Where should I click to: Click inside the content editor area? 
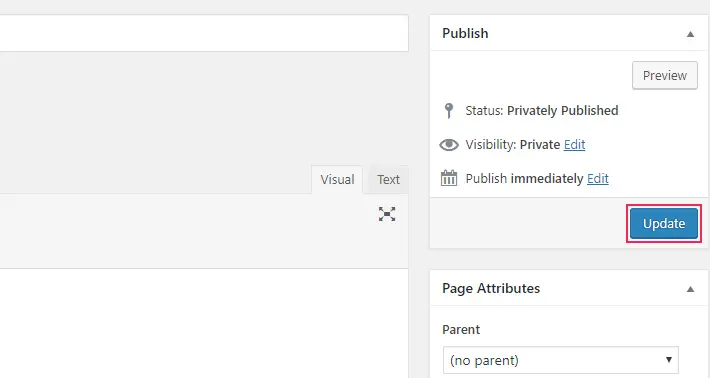pos(204,323)
